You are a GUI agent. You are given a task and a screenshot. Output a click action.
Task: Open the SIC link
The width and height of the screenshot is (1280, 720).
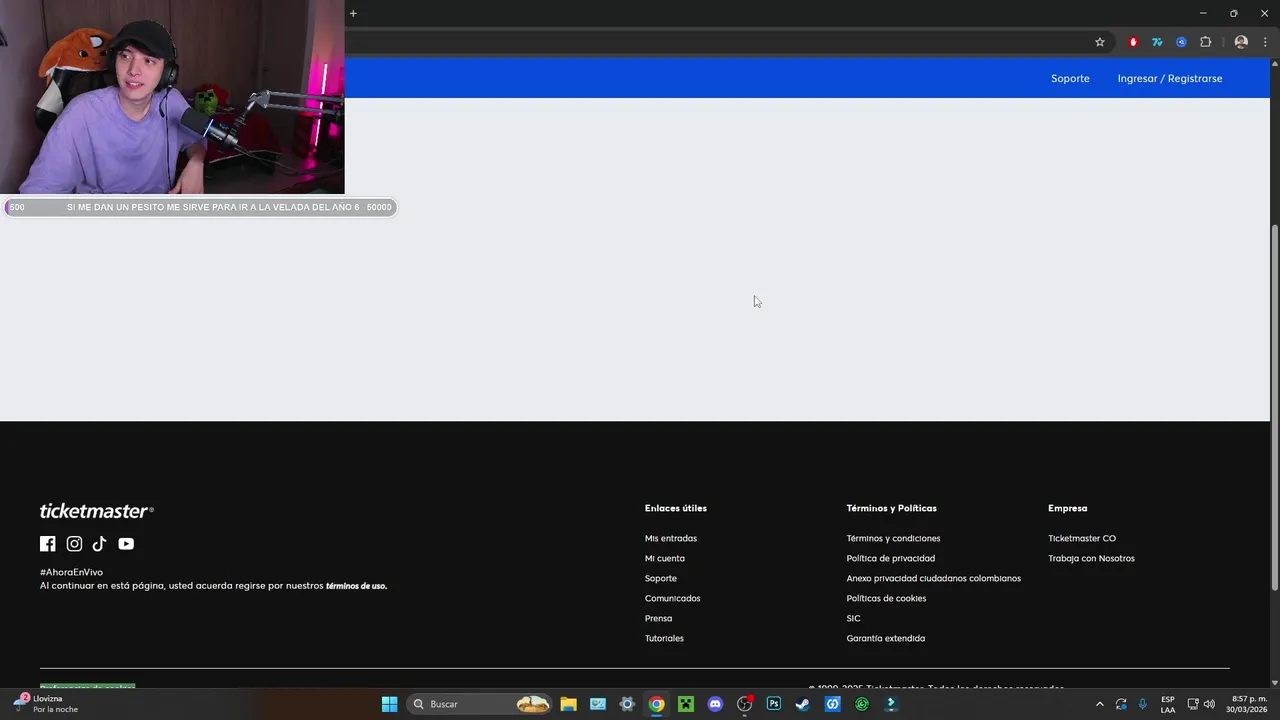coord(854,618)
